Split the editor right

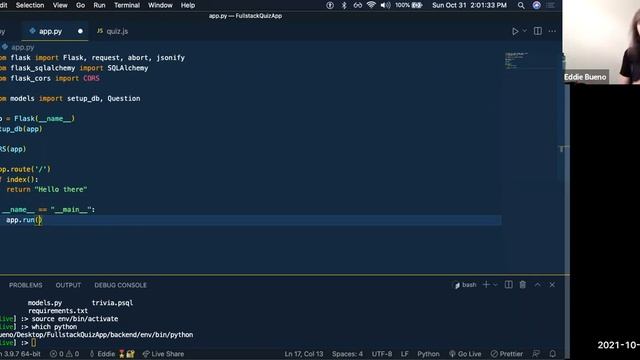[x=538, y=31]
